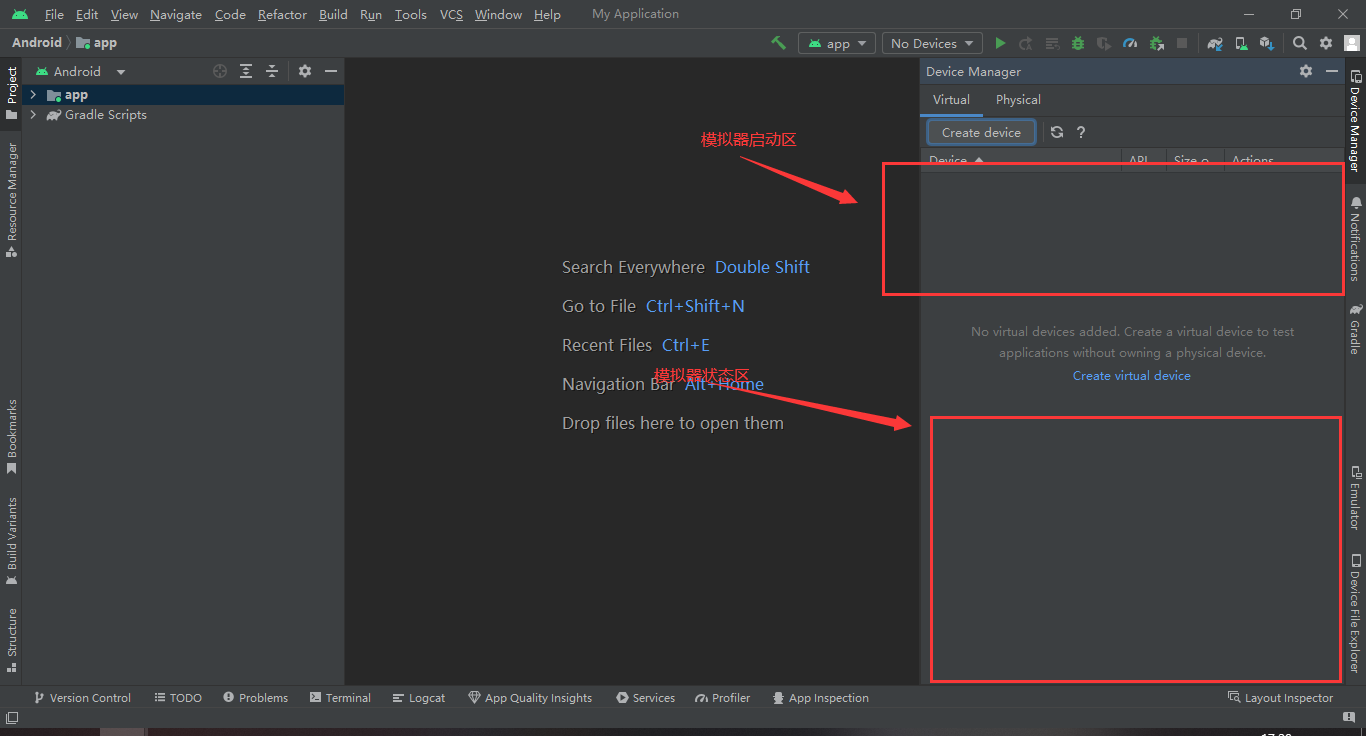This screenshot has width=1366, height=736.
Task: Expand the Gradle Scripts chevron
Action: pyautogui.click(x=33, y=114)
